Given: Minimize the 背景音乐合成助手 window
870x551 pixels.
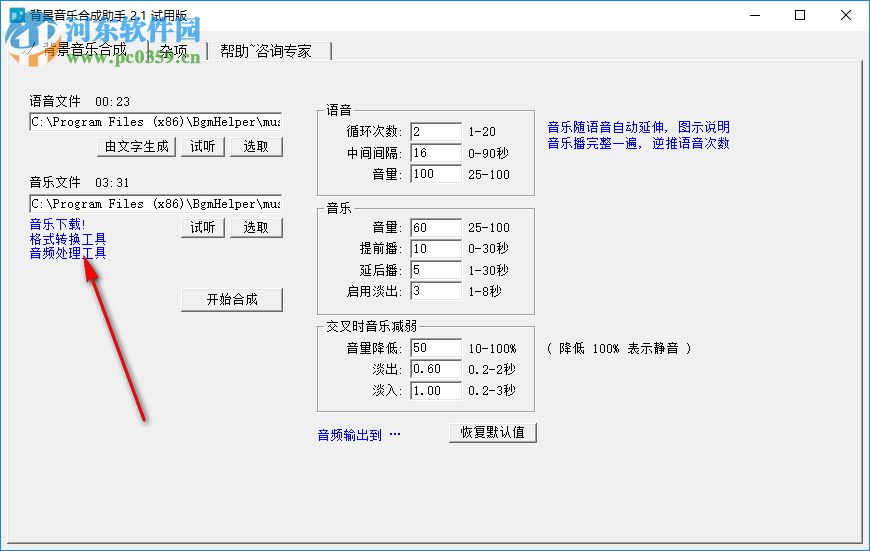Looking at the screenshot, I should 755,15.
